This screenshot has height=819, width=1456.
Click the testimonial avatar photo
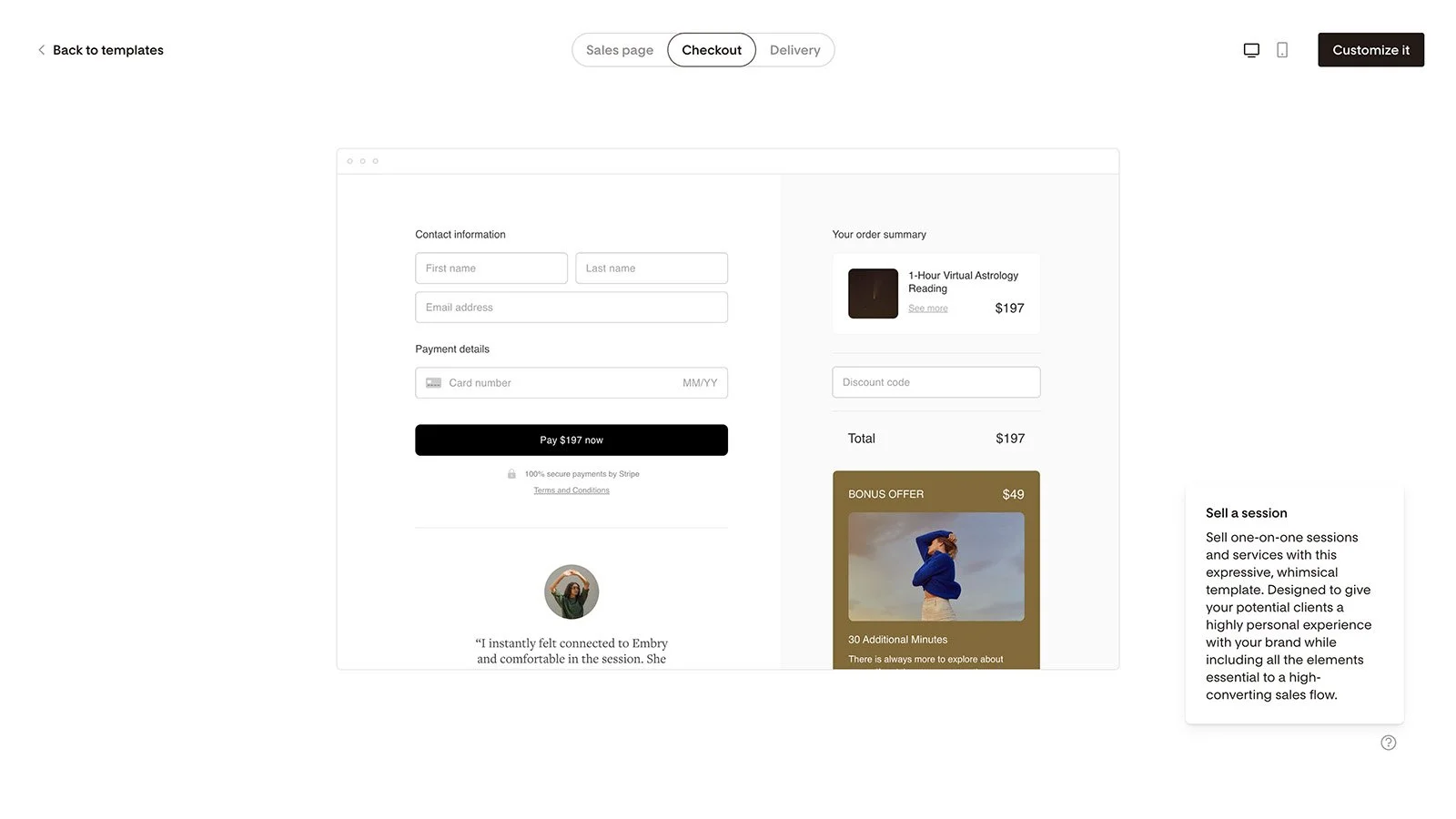571,591
